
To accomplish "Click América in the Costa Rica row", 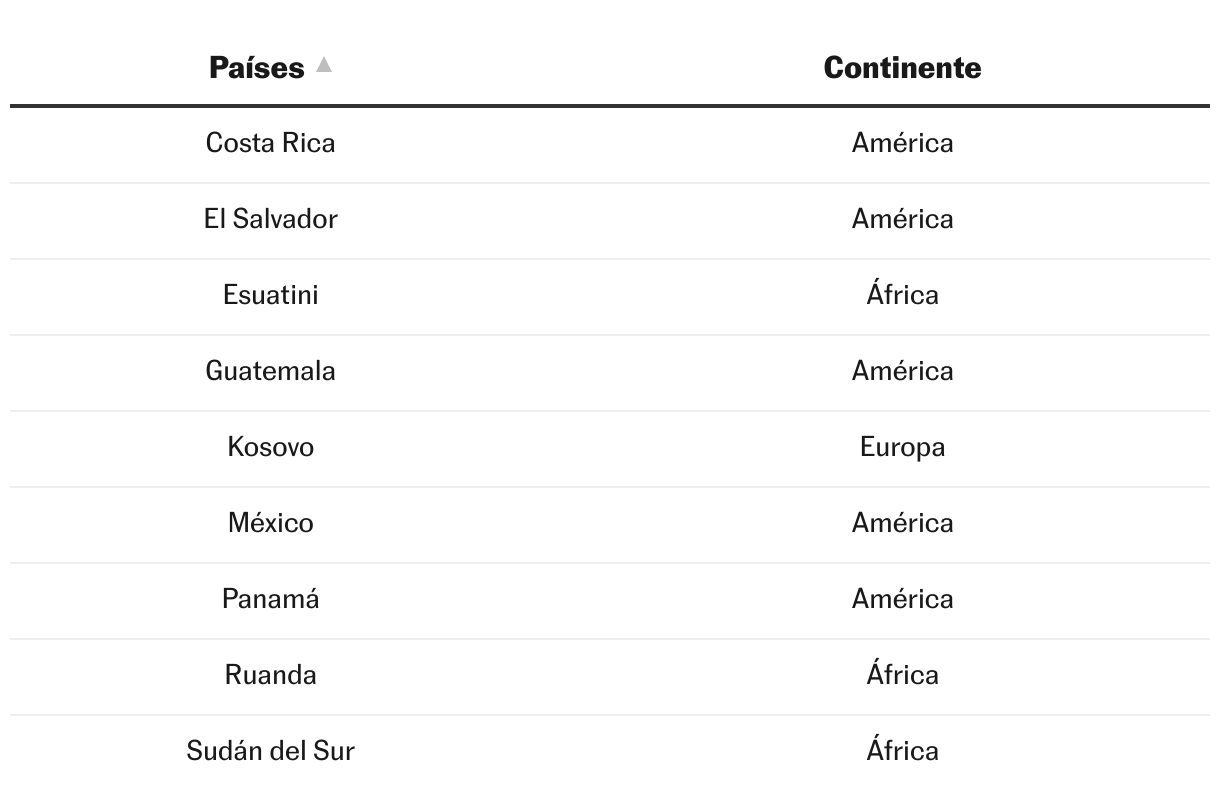I will (x=902, y=143).
